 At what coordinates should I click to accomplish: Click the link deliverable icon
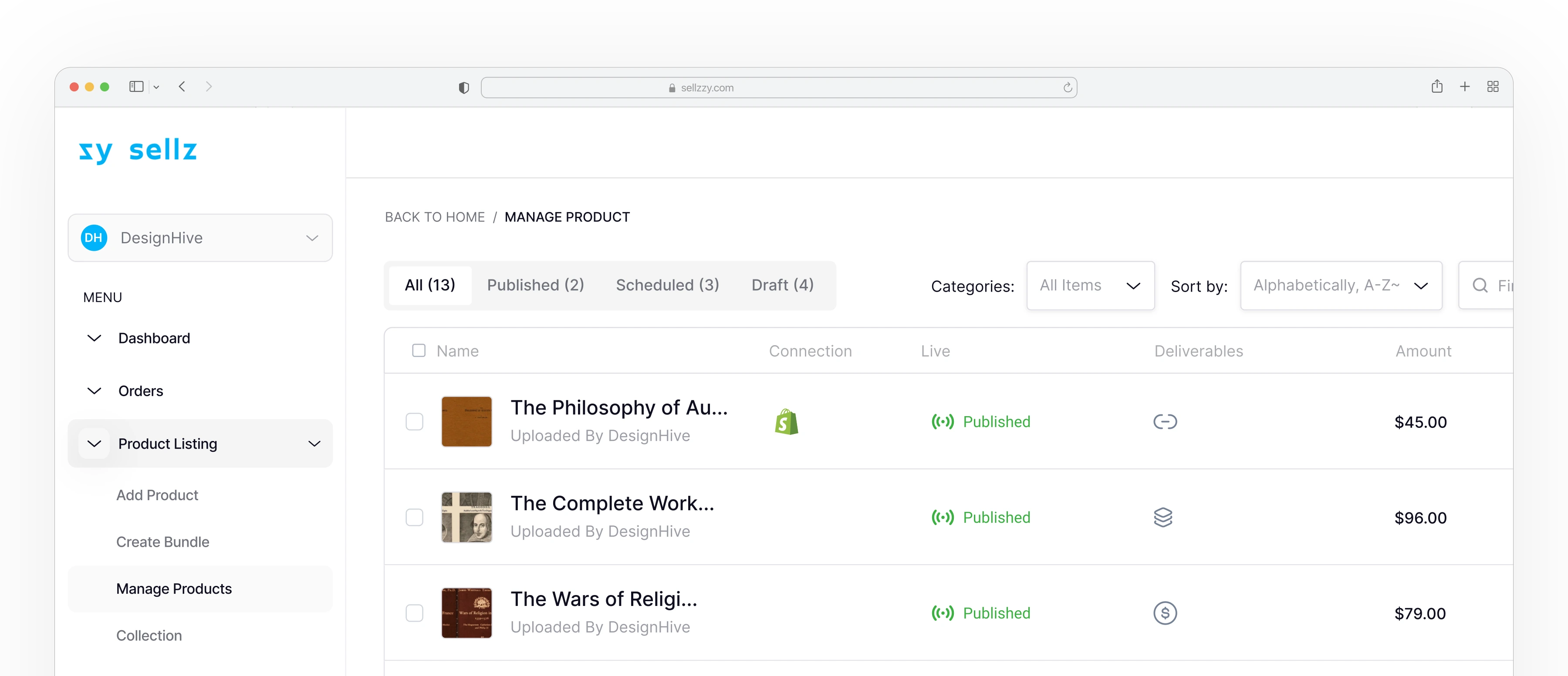pyautogui.click(x=1164, y=422)
